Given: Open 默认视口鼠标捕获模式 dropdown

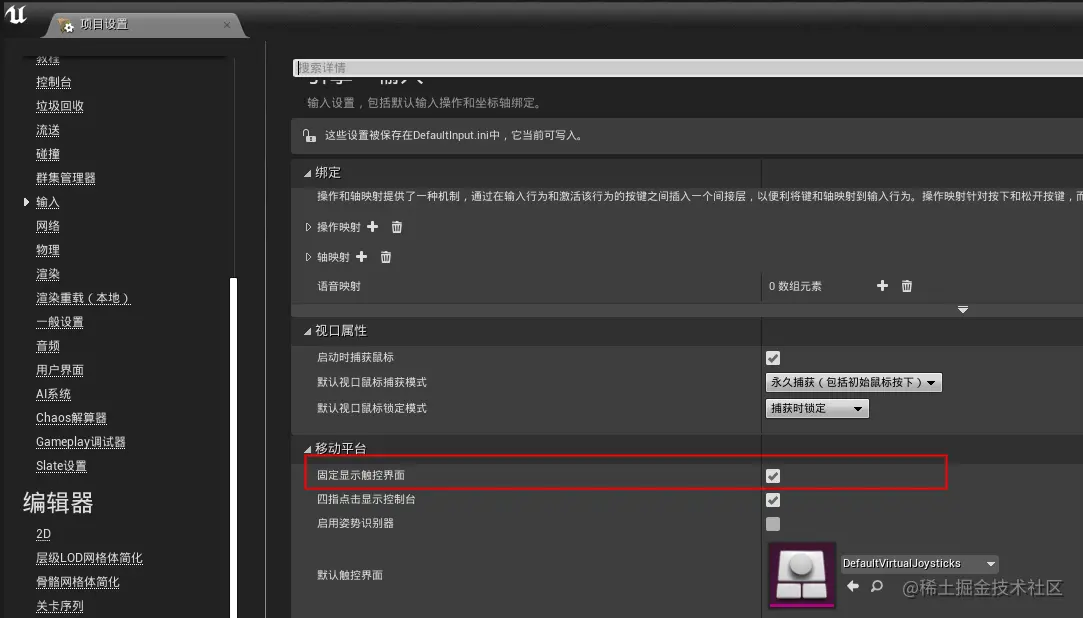Looking at the screenshot, I should click(853, 382).
